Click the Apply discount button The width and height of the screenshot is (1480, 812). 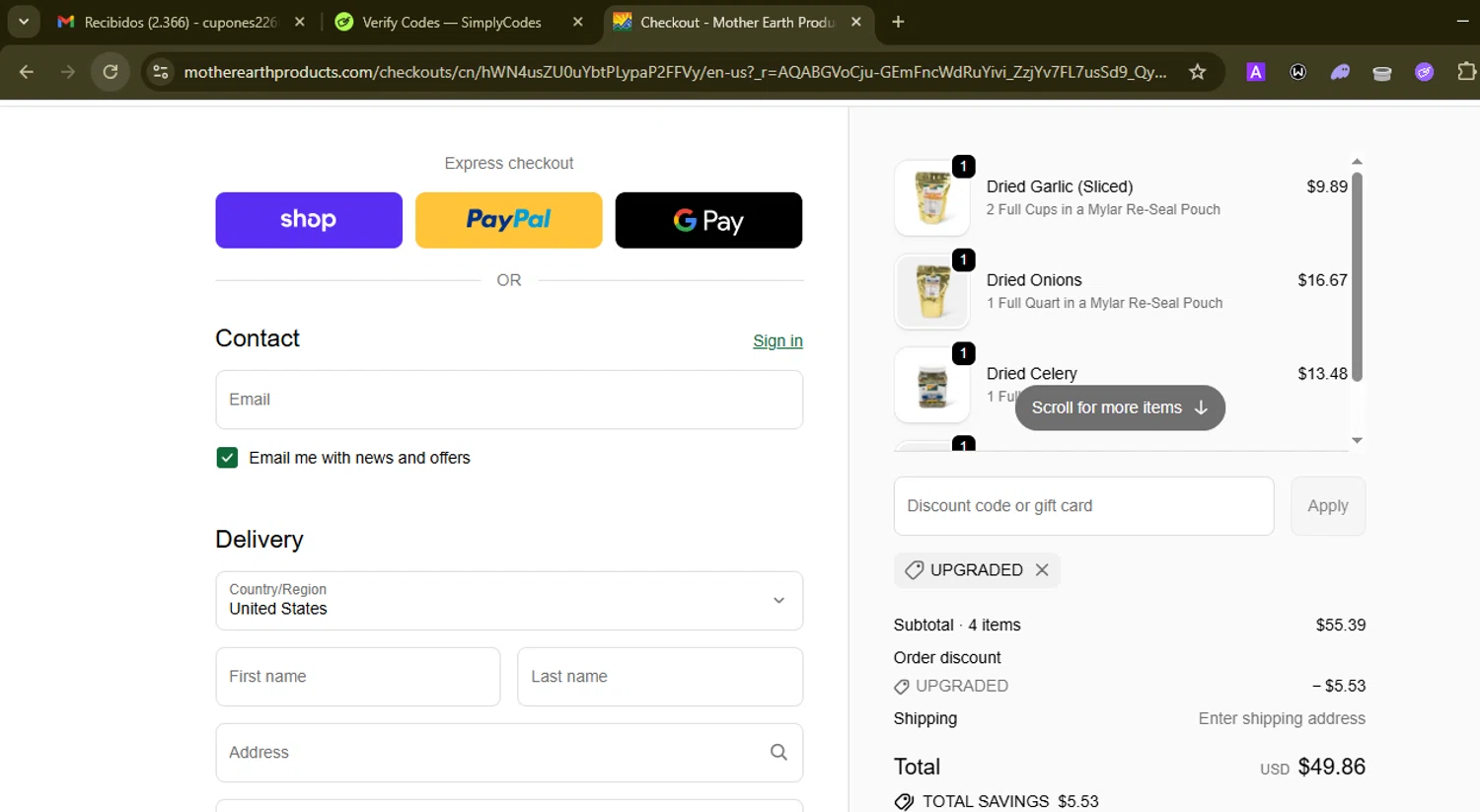[x=1327, y=506]
